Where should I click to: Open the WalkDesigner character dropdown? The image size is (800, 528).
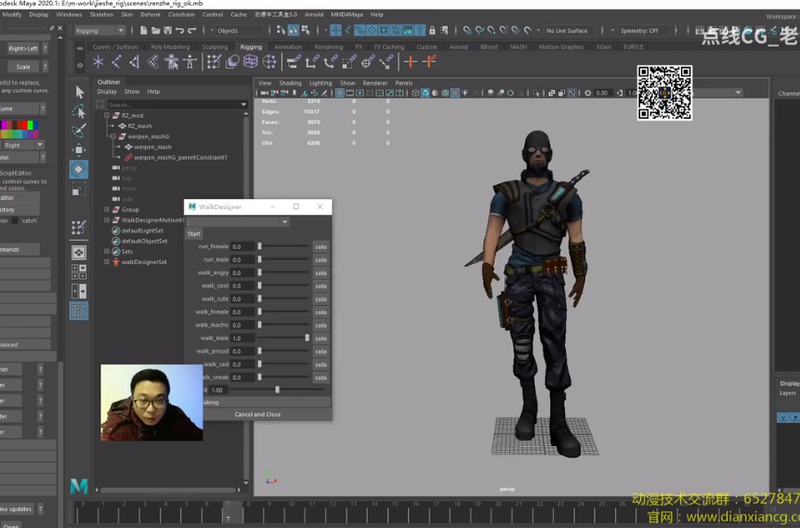tap(238, 222)
